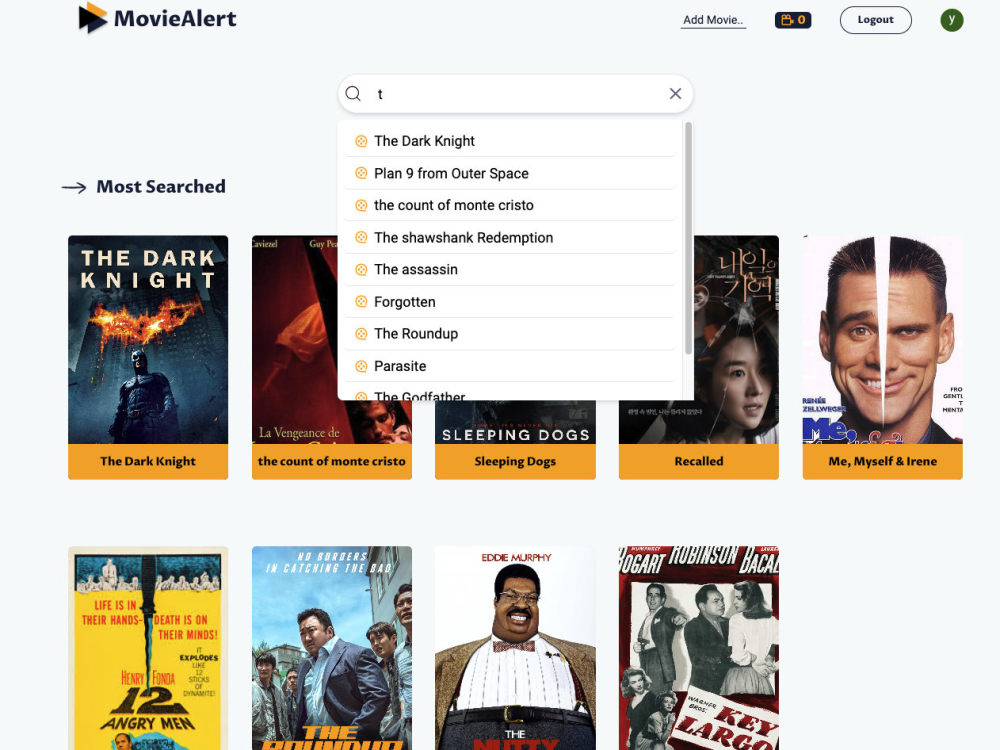The height and width of the screenshot is (750, 1000).
Task: Choose 'the count of monte cristo' suggestion
Action: click(510, 205)
